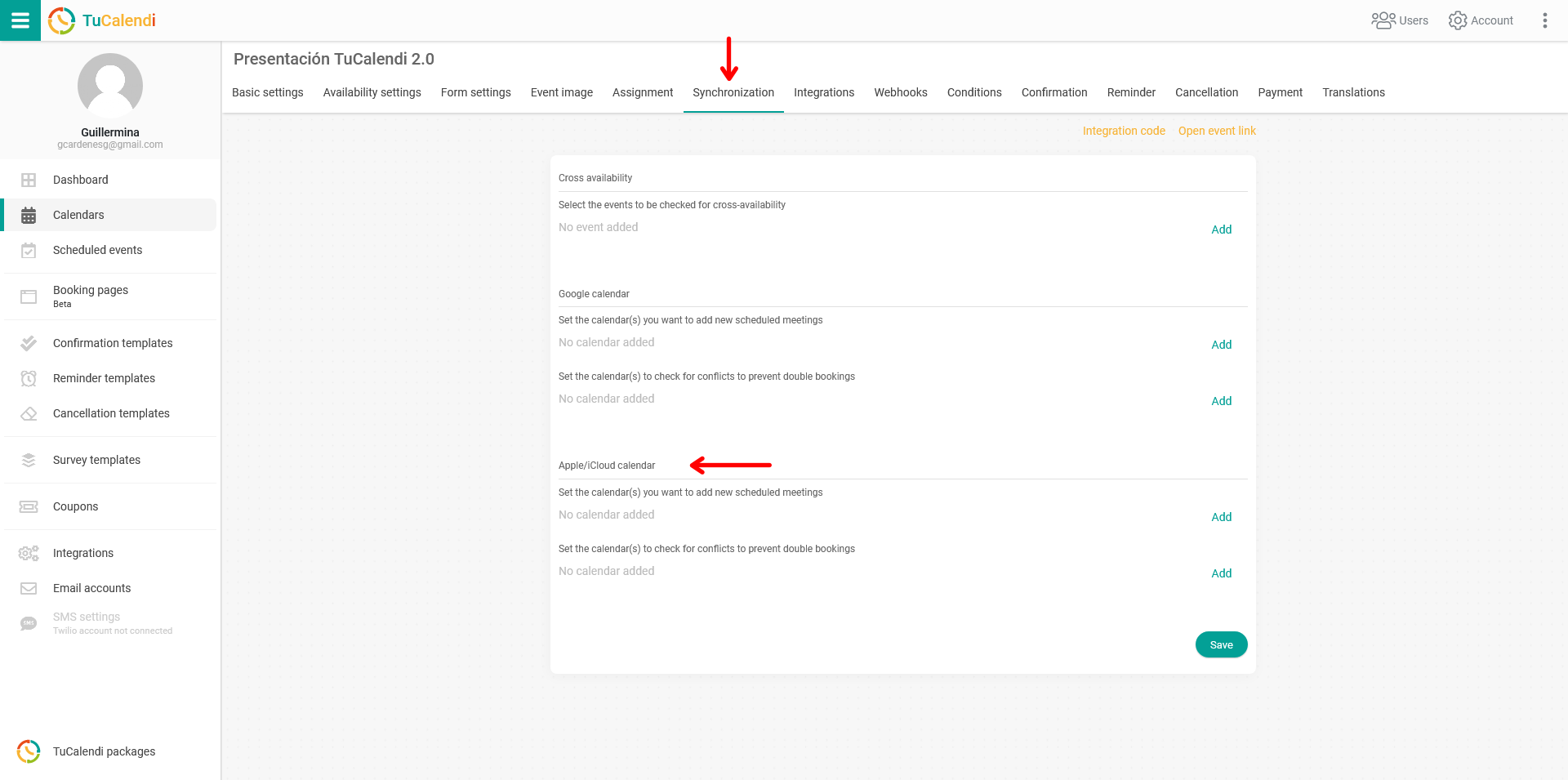Click the Reminder templates alarm icon

point(29,378)
